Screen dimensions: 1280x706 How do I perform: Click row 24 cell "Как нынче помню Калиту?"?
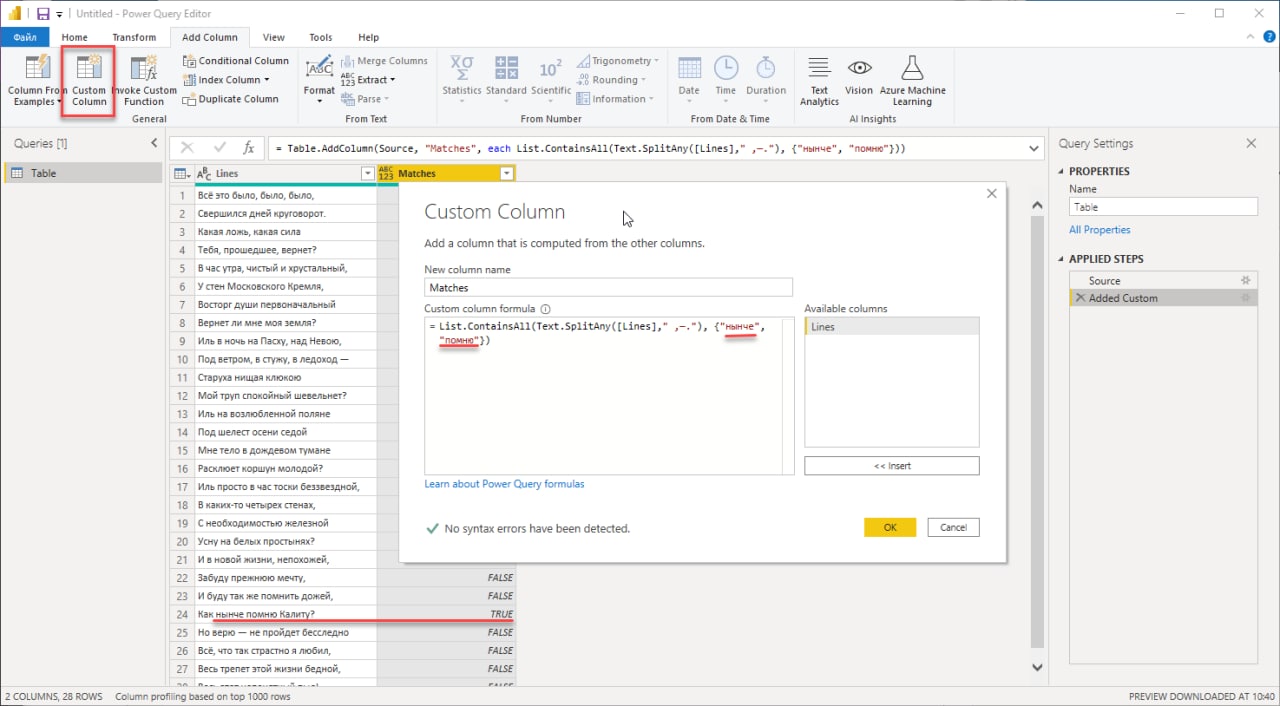[x=284, y=614]
